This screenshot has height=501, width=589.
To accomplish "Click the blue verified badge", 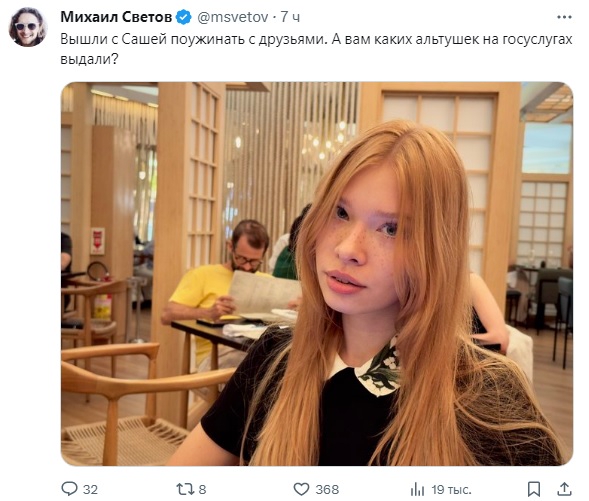I will click(184, 17).
